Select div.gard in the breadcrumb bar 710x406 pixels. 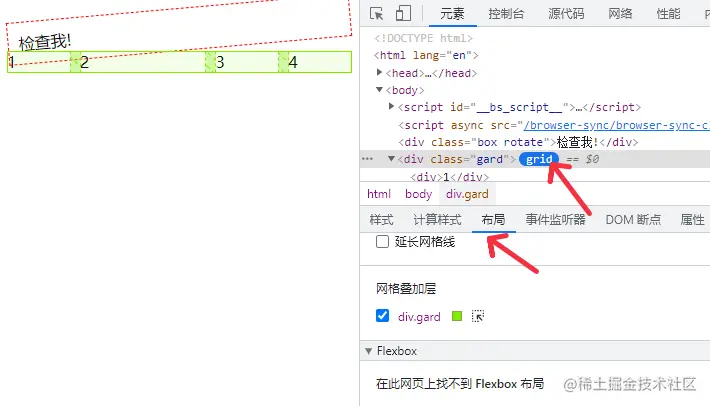[x=467, y=194]
